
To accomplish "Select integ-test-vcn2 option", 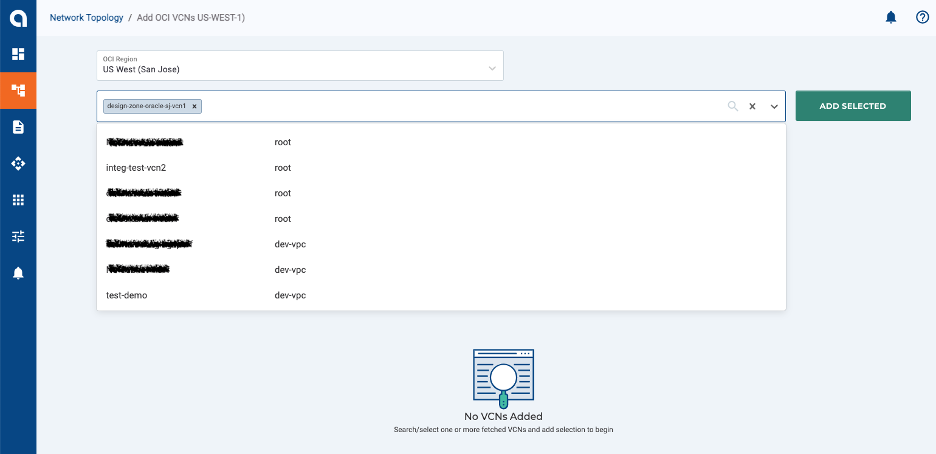I will point(441,168).
